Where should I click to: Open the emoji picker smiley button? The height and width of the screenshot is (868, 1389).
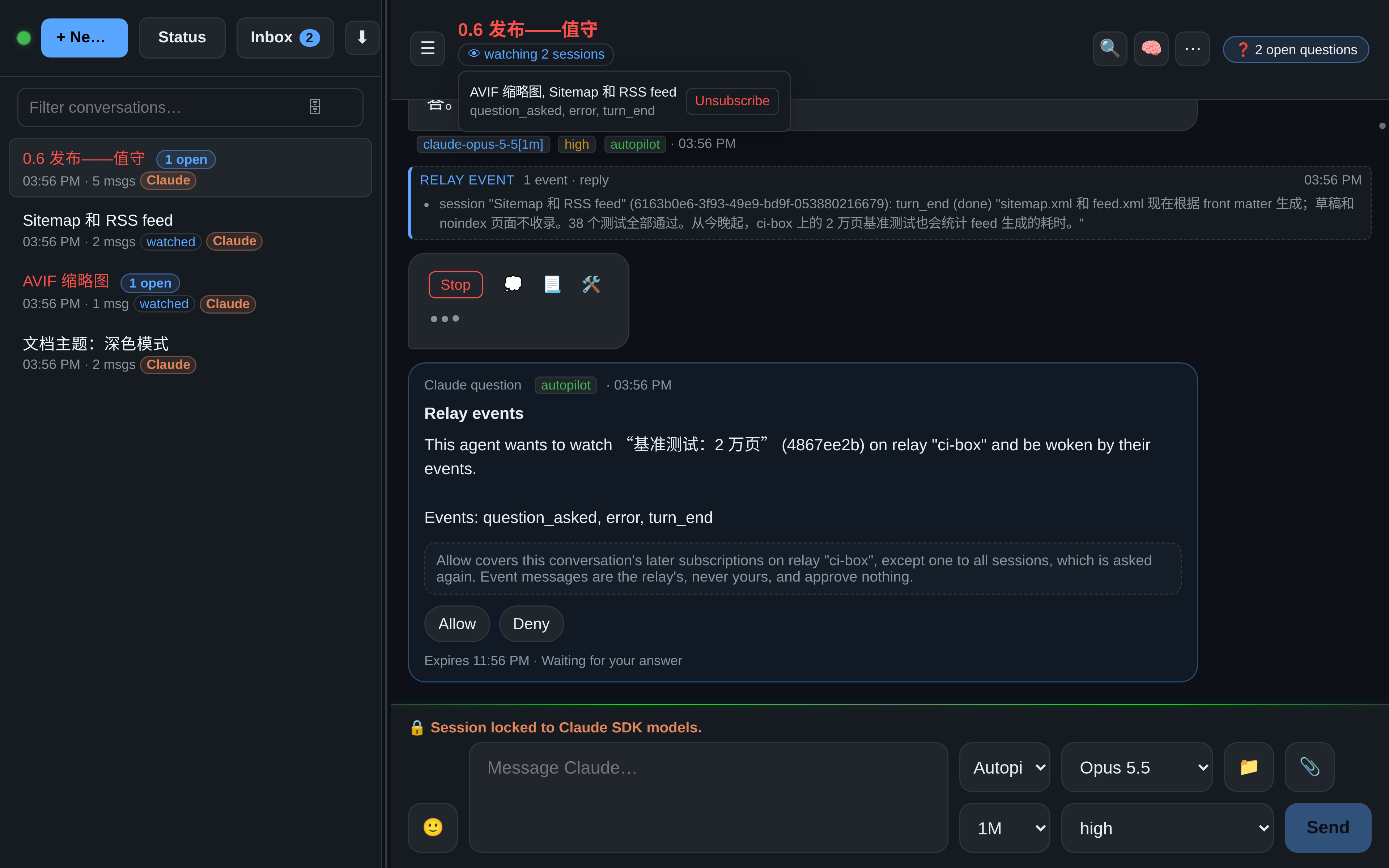[x=433, y=827]
